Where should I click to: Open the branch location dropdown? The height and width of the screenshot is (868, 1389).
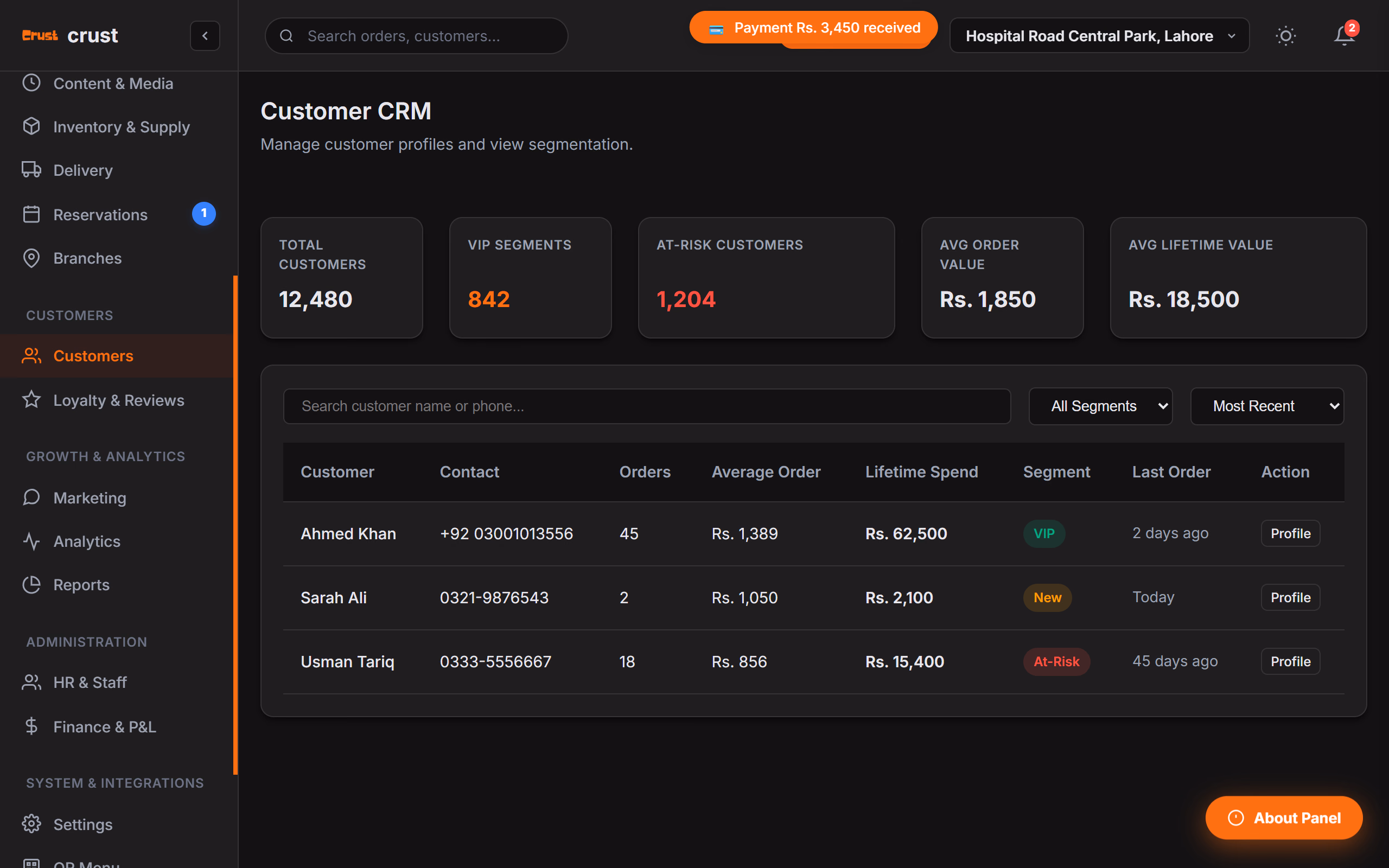(1099, 36)
